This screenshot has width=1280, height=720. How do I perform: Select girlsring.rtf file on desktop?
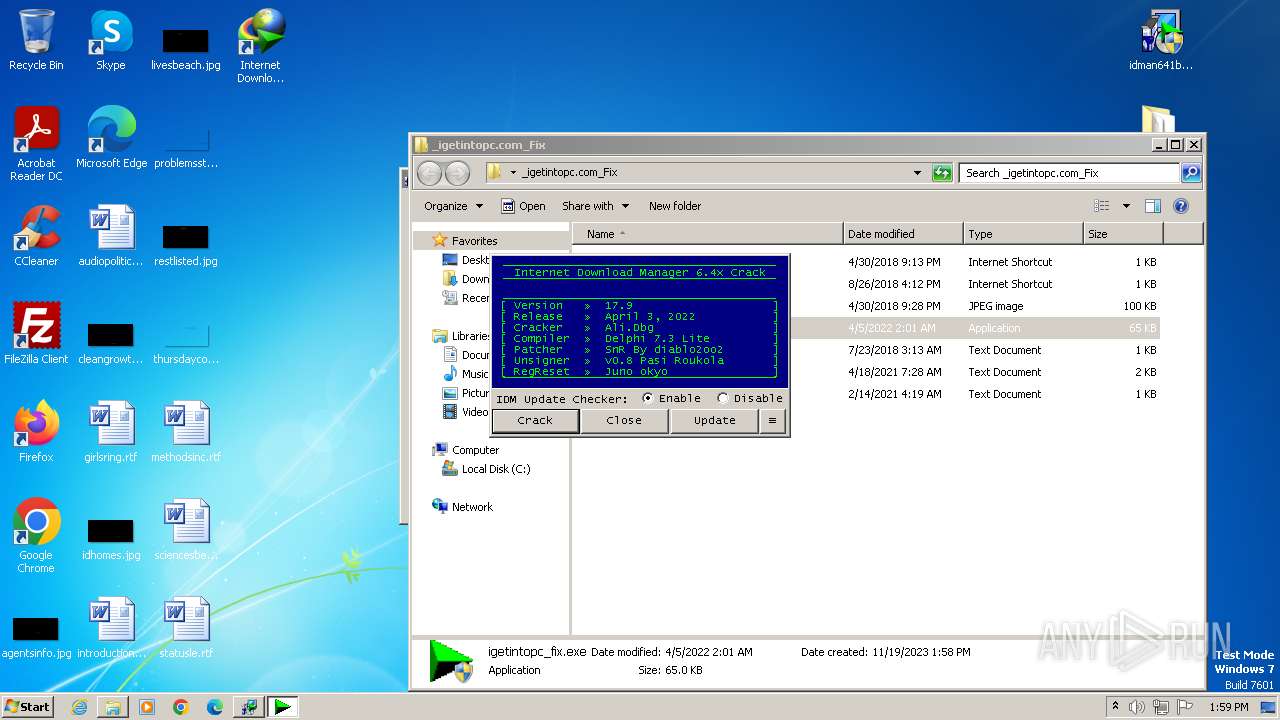point(111,432)
